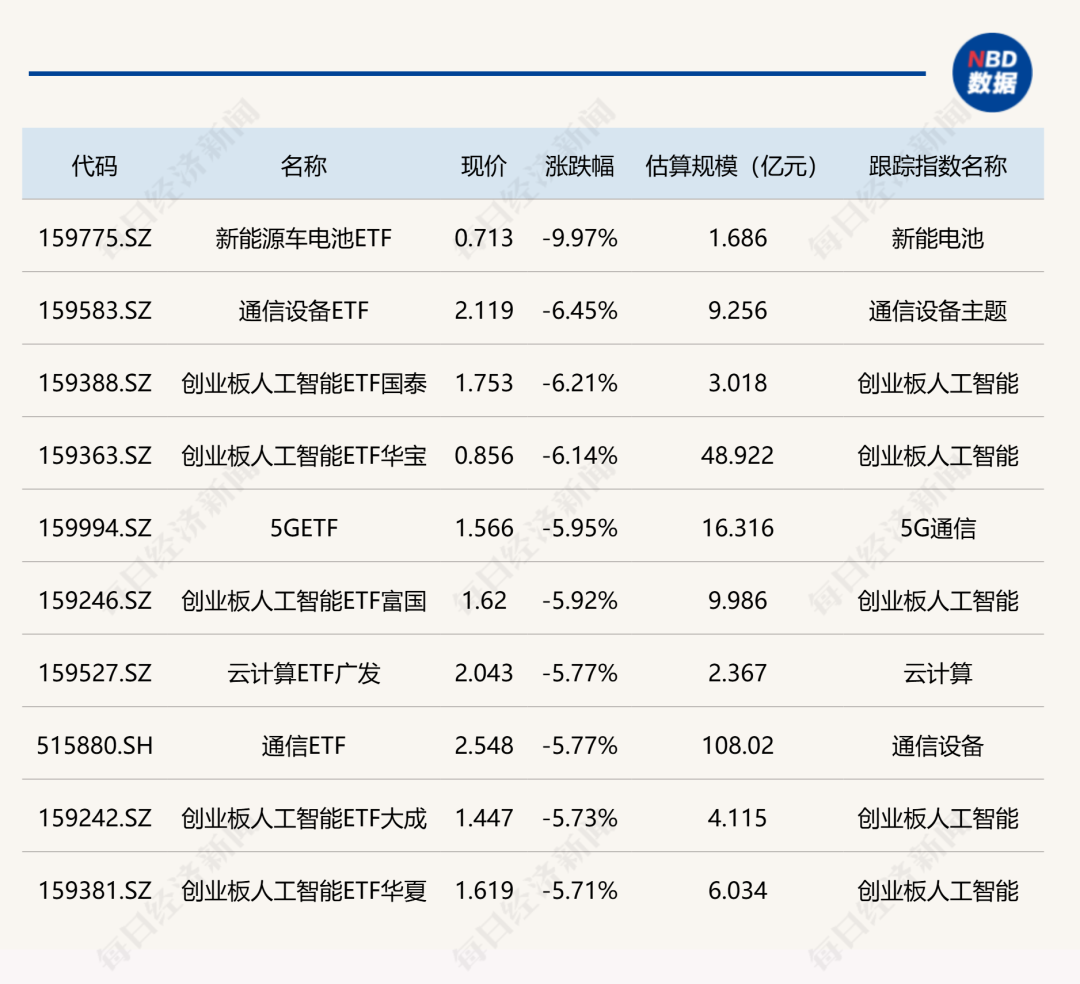Viewport: 1080px width, 984px height.
Task: Click the index name 通信设备 in 515880.SH row
Action: coord(937,746)
